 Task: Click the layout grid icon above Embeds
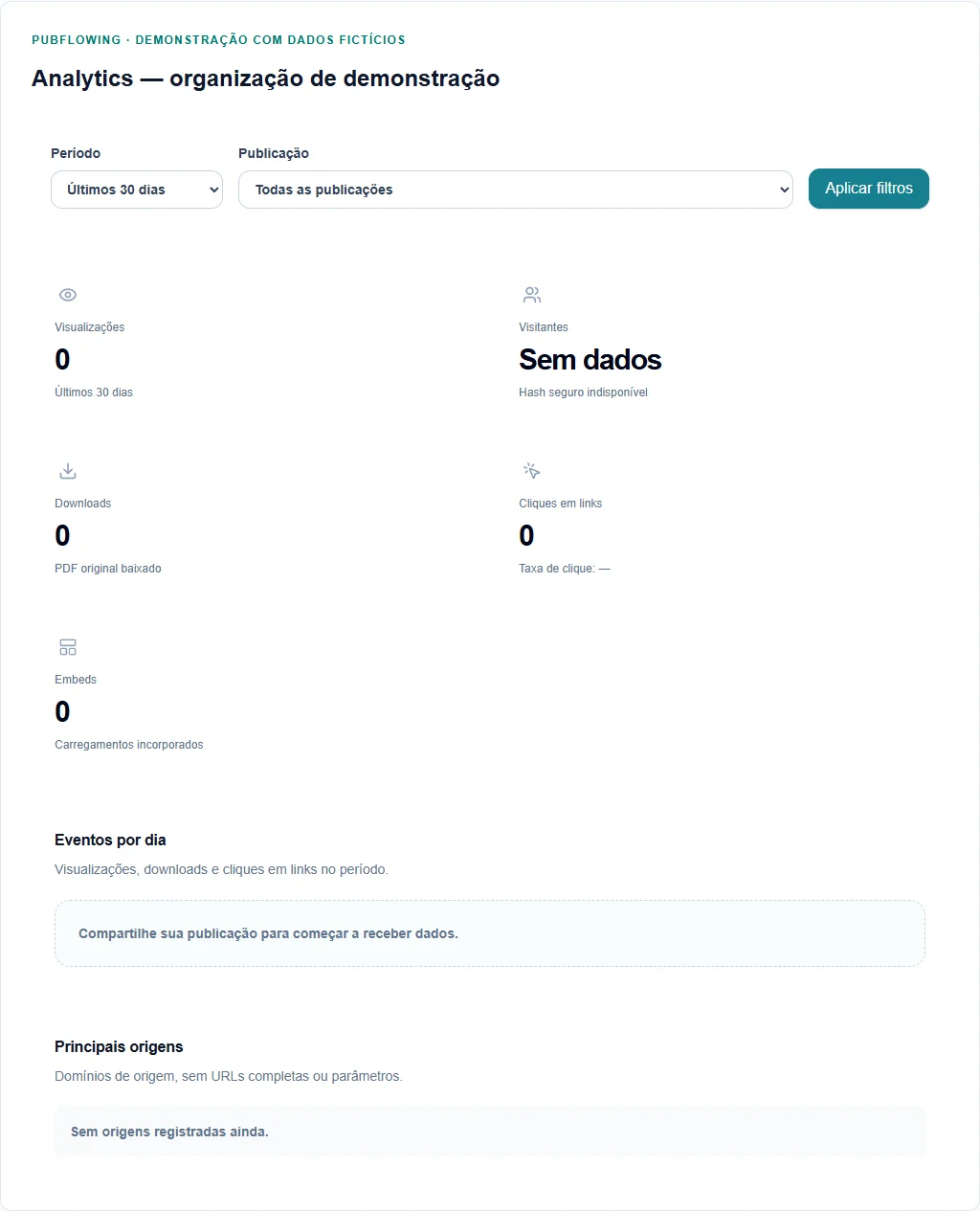click(x=68, y=647)
